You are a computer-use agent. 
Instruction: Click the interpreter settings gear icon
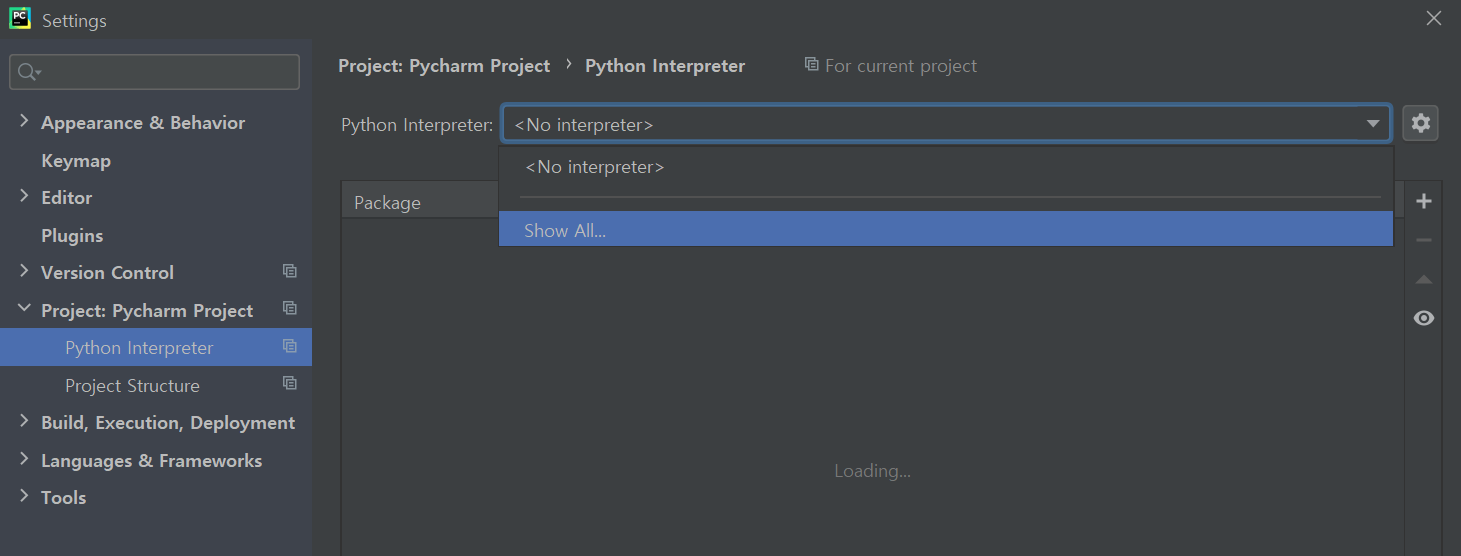(x=1420, y=124)
